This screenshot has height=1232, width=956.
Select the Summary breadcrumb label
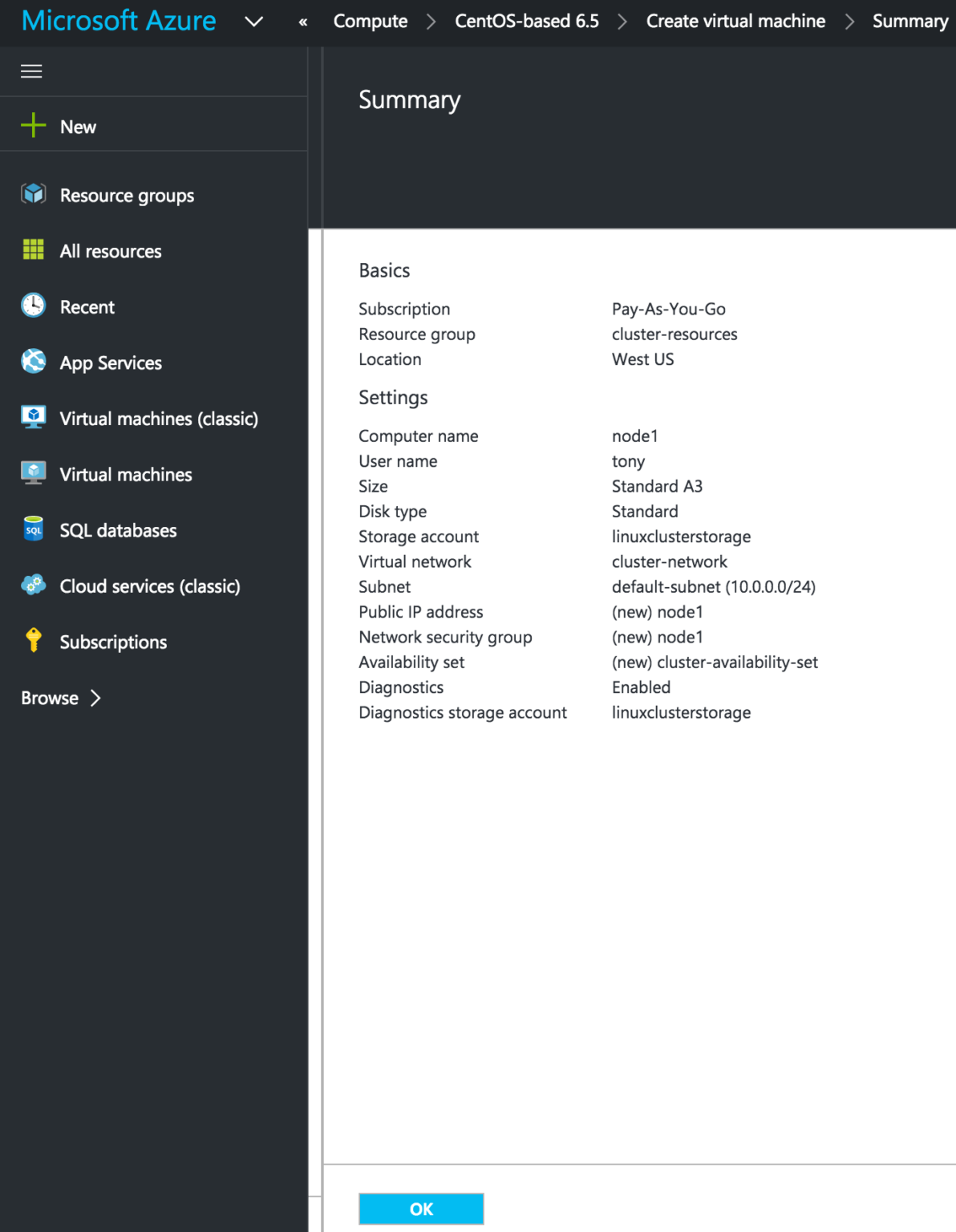coord(910,21)
